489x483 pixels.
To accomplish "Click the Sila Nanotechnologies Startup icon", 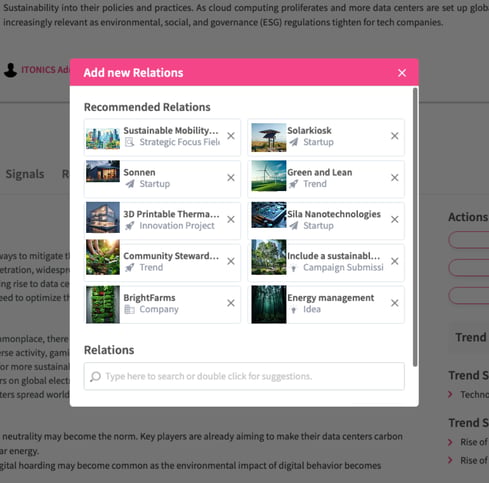I will [x=294, y=226].
